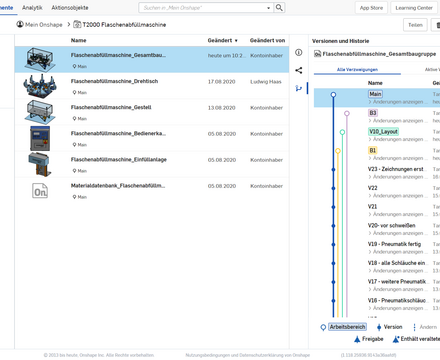Select Flaschenabfüllmaschine_Gestell document name

point(111,107)
